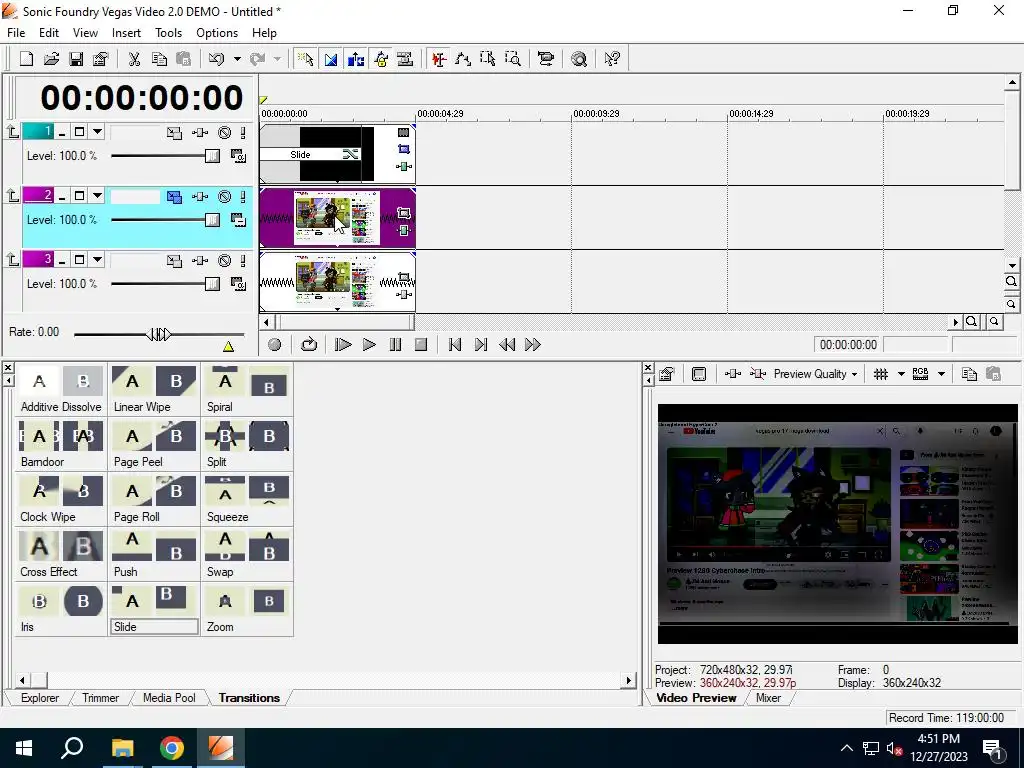Screen dimensions: 1024x768
Task: Toggle Loop Playback
Action: [309, 345]
